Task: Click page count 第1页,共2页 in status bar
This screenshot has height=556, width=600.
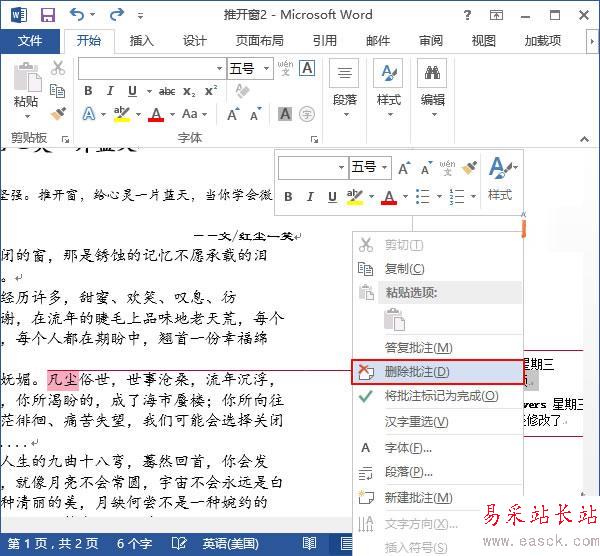Action: click(x=53, y=544)
